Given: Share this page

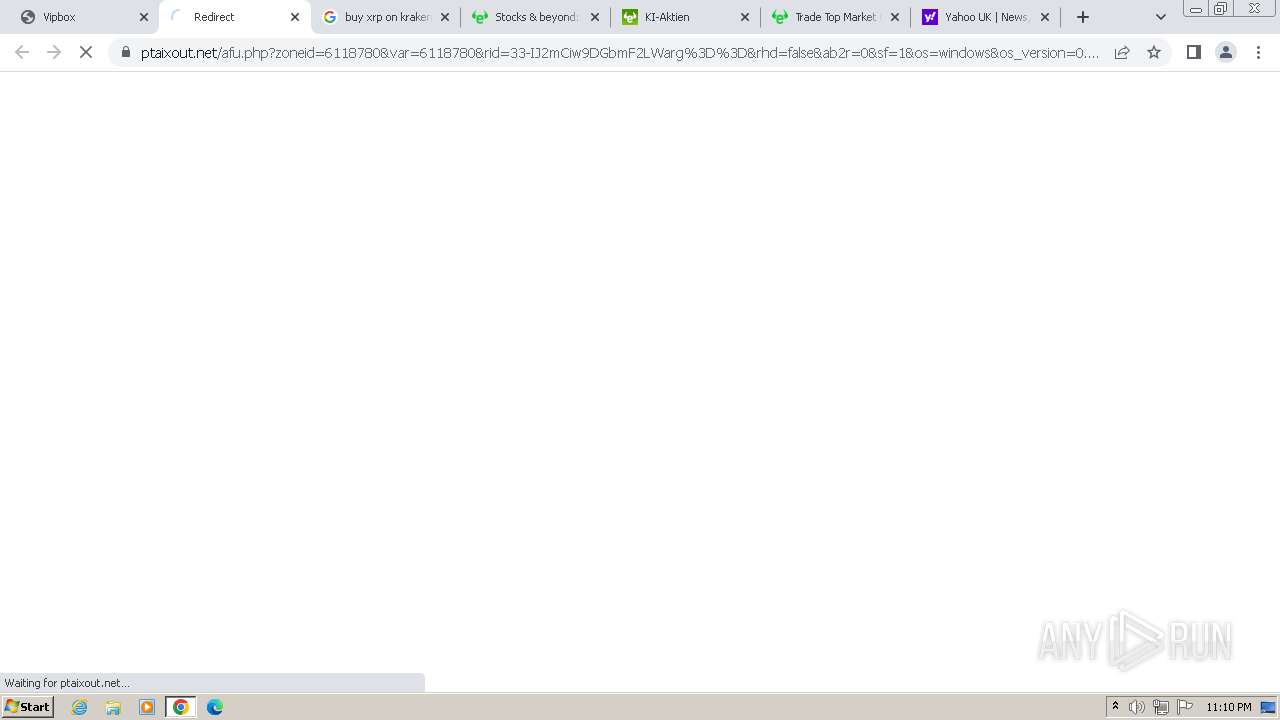Looking at the screenshot, I should pos(1122,52).
